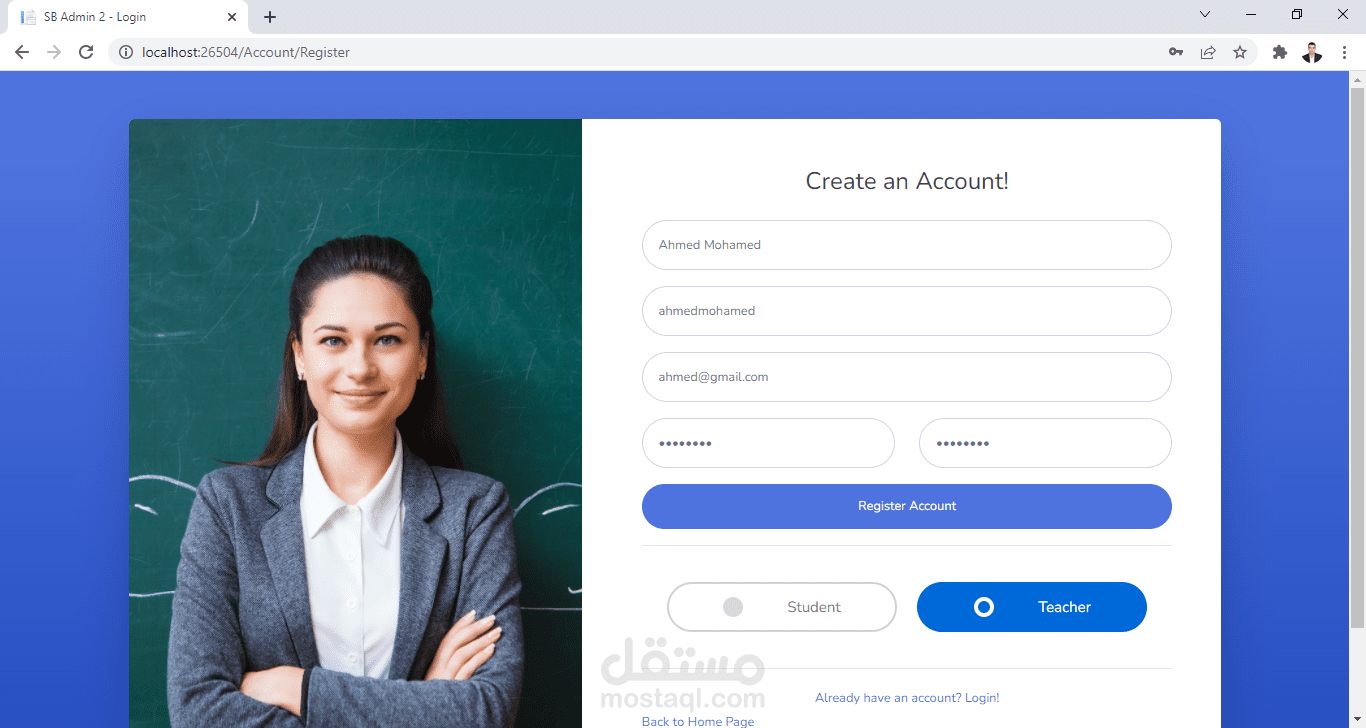
Task: Follow the Already have an account? Login! link
Action: [x=907, y=698]
